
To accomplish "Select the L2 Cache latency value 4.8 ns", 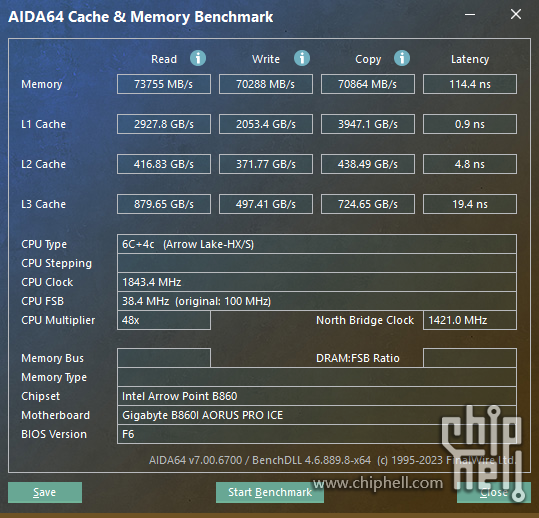I will 470,164.
